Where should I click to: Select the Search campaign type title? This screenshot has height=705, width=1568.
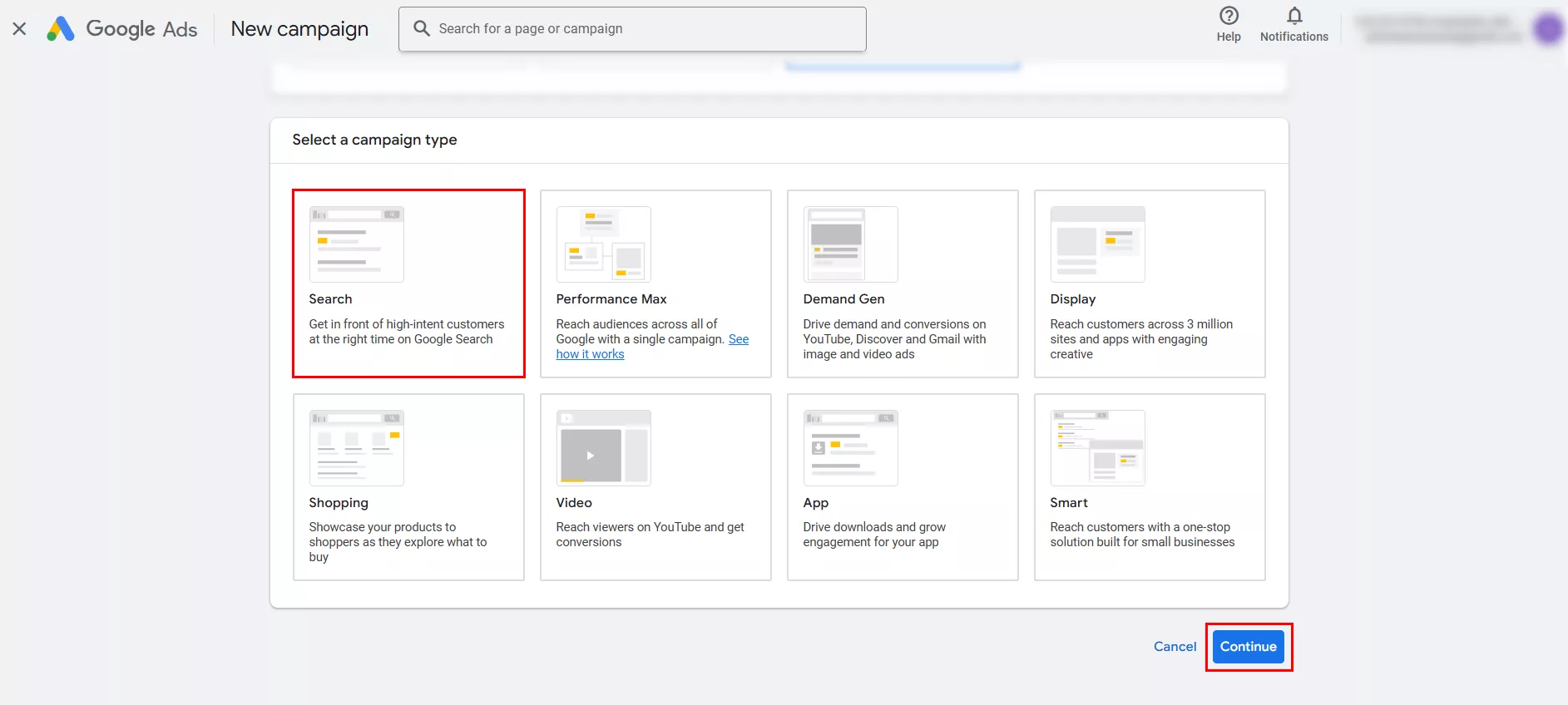330,299
